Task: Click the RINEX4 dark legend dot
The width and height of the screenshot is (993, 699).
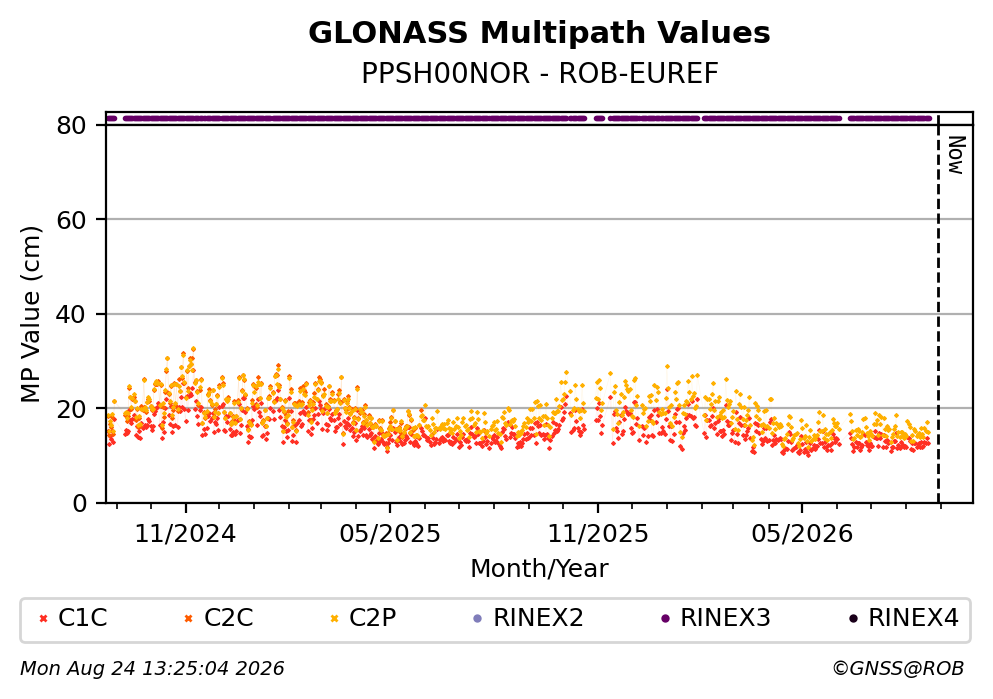Action: pos(853,619)
